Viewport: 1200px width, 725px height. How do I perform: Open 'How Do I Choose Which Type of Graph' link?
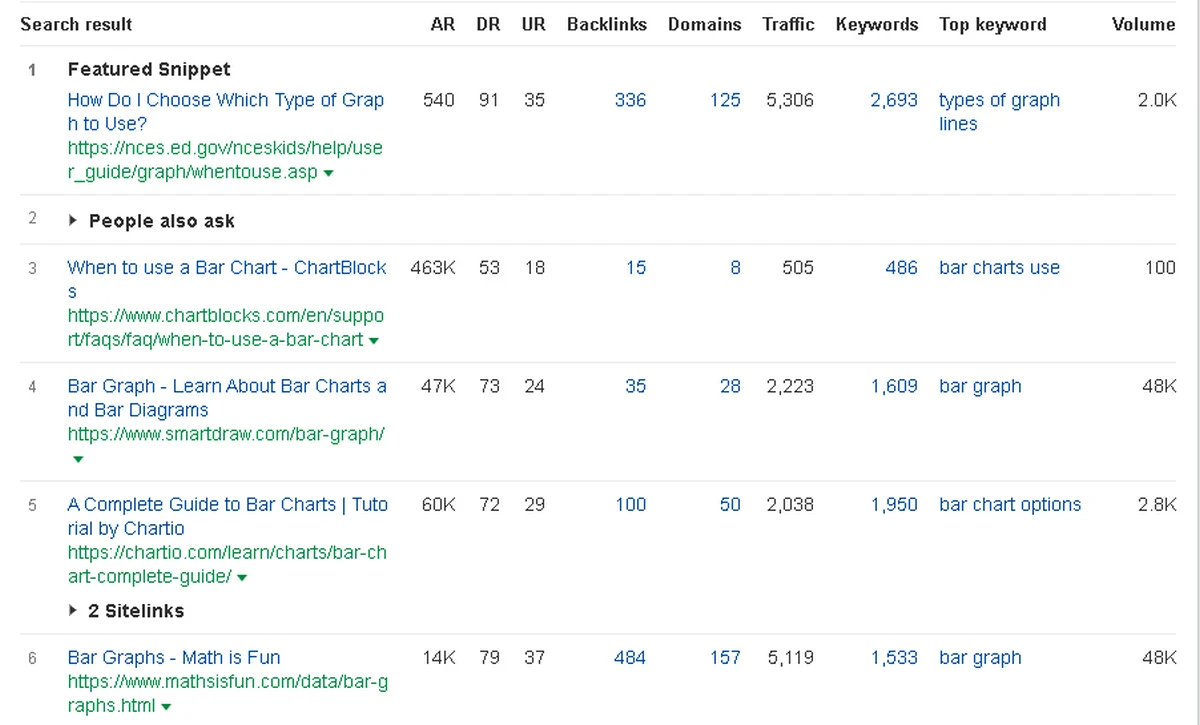pyautogui.click(x=226, y=112)
